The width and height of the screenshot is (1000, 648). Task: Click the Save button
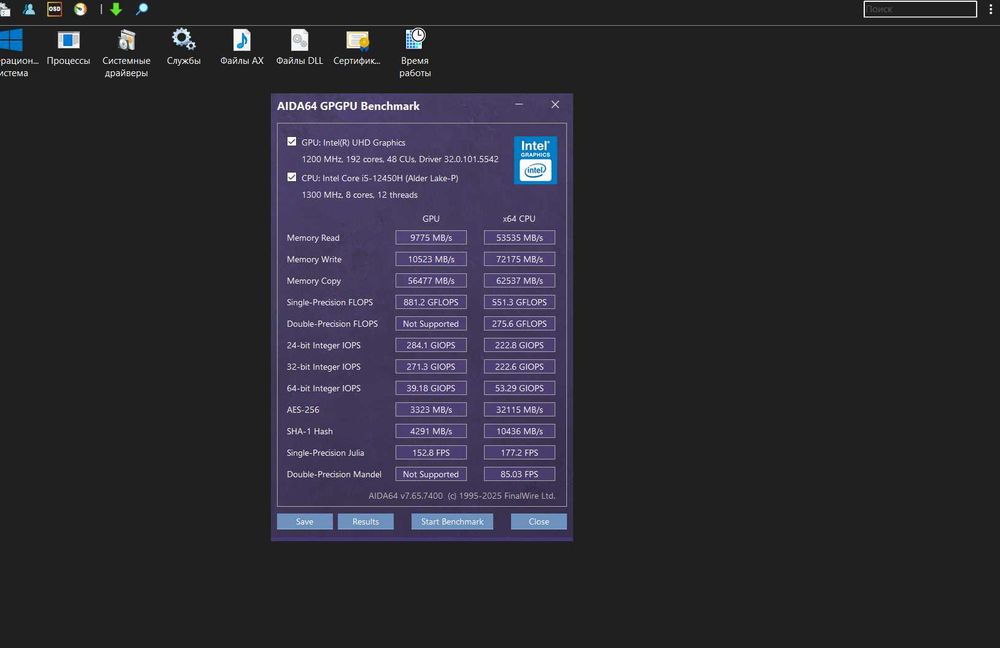coord(304,522)
